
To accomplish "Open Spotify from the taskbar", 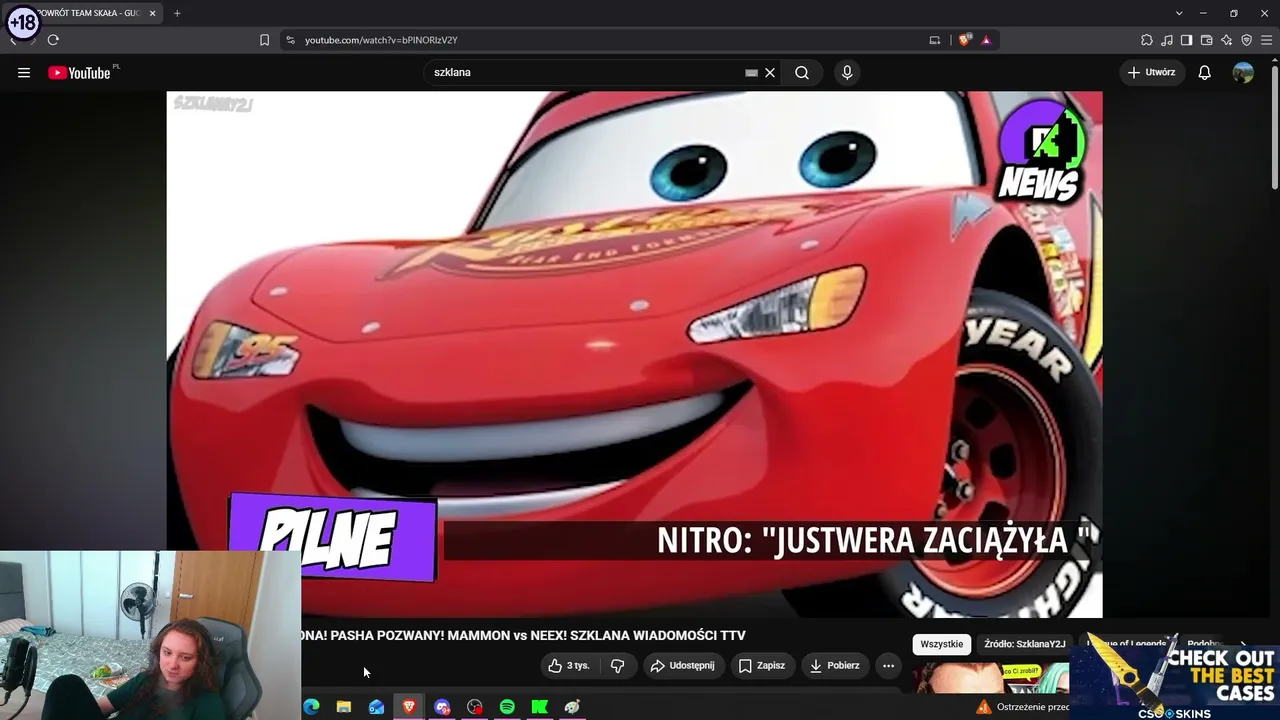I will (x=507, y=707).
